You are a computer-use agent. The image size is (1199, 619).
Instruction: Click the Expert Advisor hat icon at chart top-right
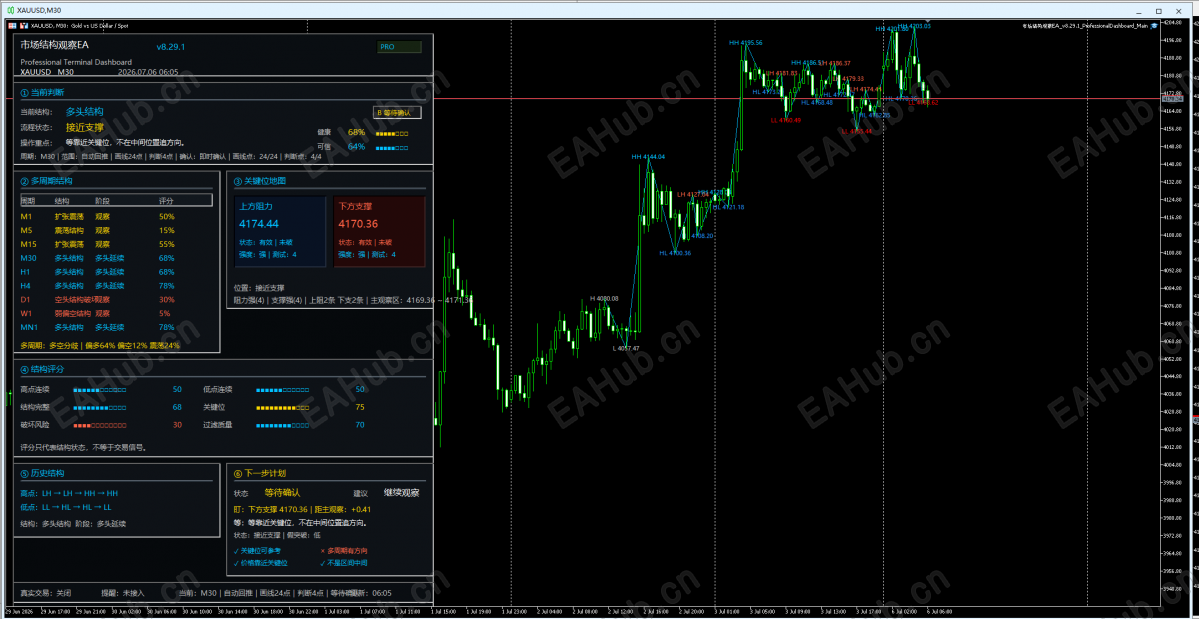[1154, 25]
